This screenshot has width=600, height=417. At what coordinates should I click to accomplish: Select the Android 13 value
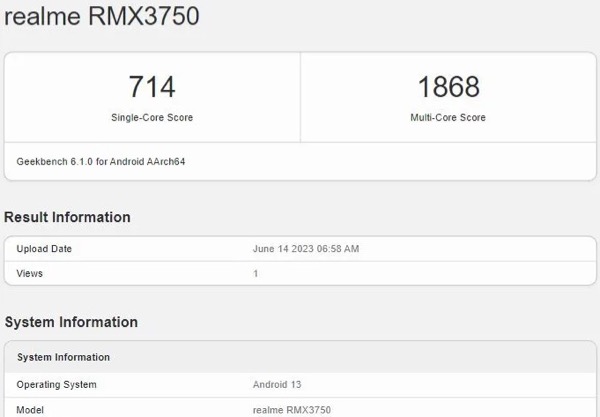point(277,384)
